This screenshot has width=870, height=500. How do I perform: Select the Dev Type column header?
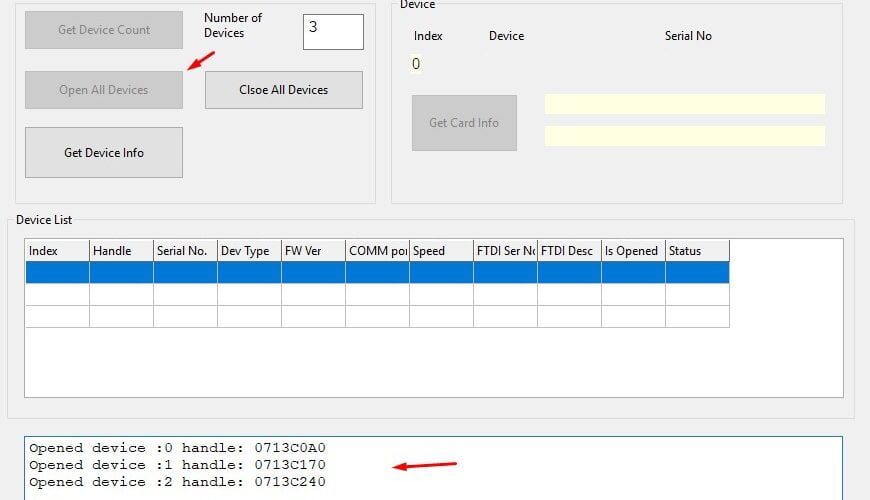click(249, 251)
